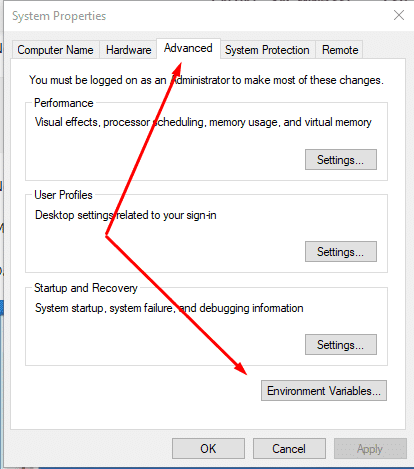Close the System Properties dialog

click(399, 15)
